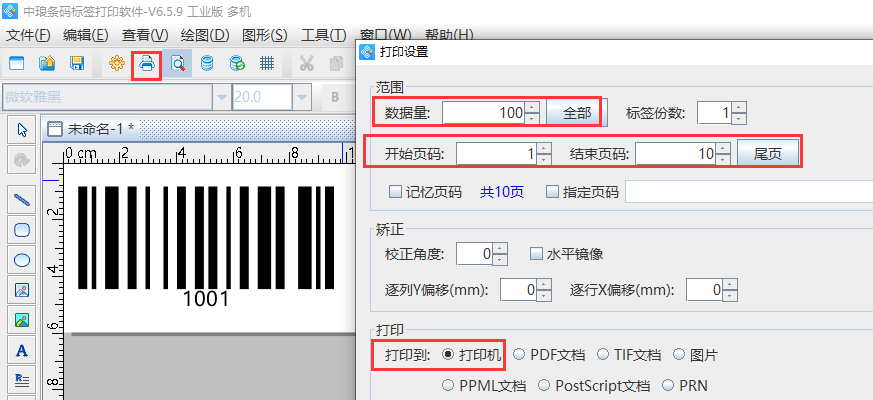Open the 文件(F) menu

[x=28, y=35]
